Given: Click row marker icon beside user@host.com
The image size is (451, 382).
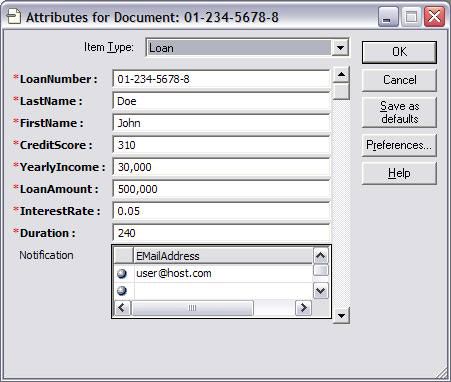Looking at the screenshot, I should (x=122, y=274).
